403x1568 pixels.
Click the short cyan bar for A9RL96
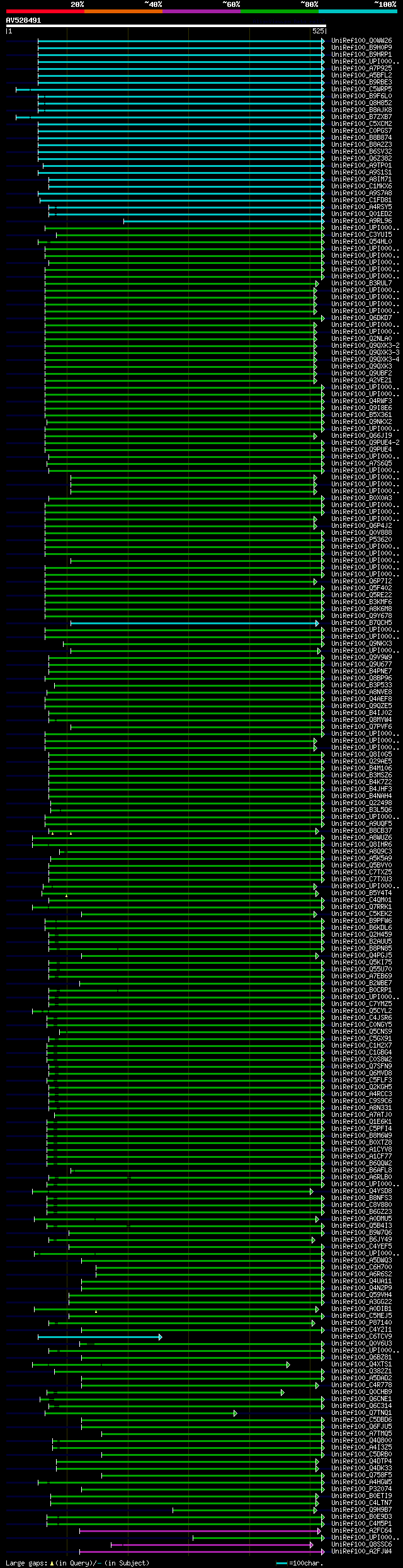[224, 221]
